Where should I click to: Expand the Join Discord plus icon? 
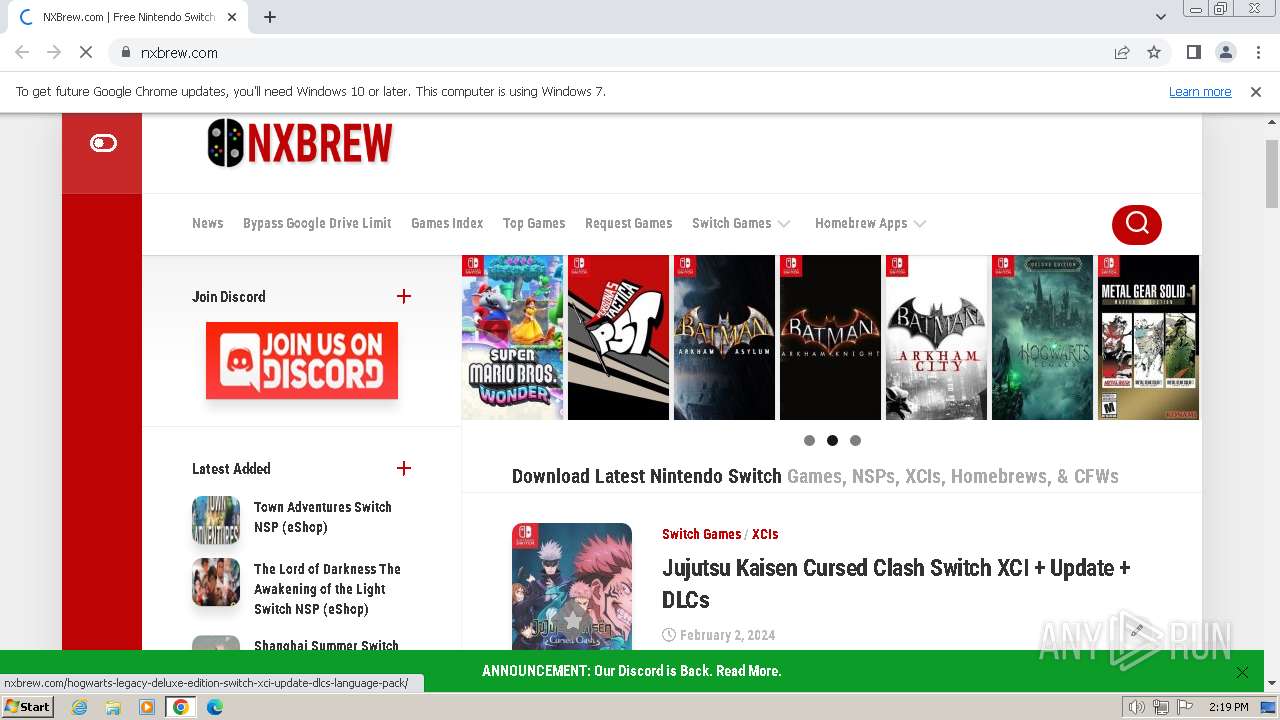click(x=404, y=296)
